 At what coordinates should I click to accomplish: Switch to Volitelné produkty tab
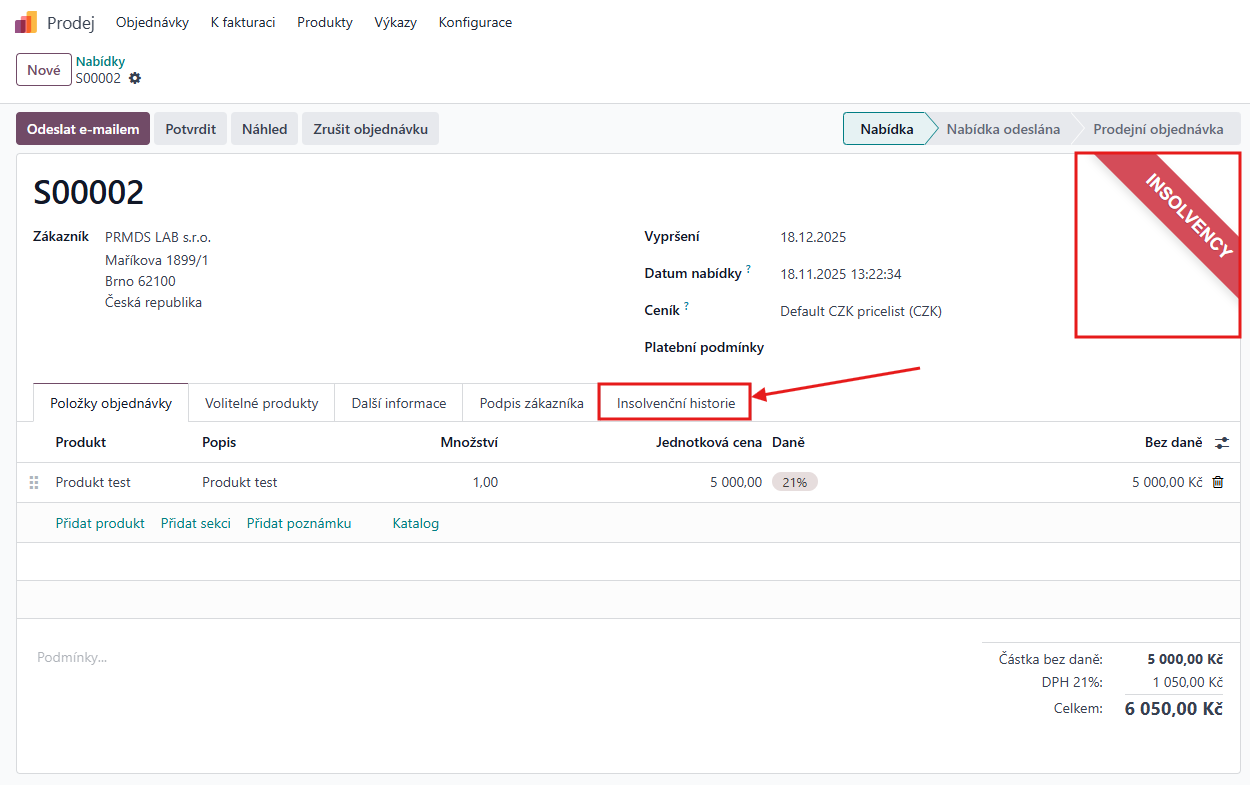pos(261,403)
